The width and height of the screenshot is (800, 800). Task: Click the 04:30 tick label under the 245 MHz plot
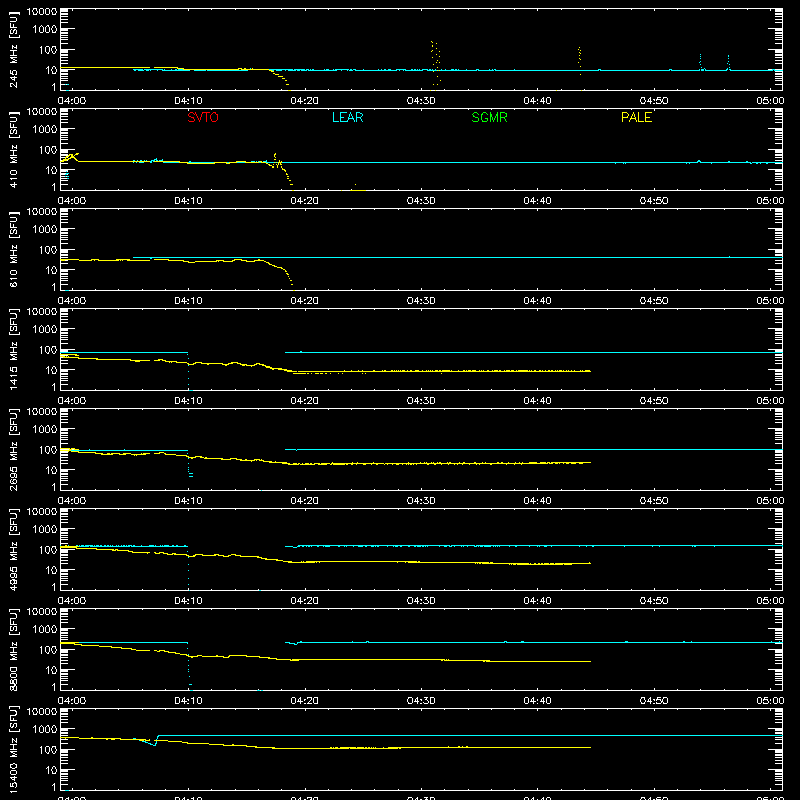click(x=421, y=101)
